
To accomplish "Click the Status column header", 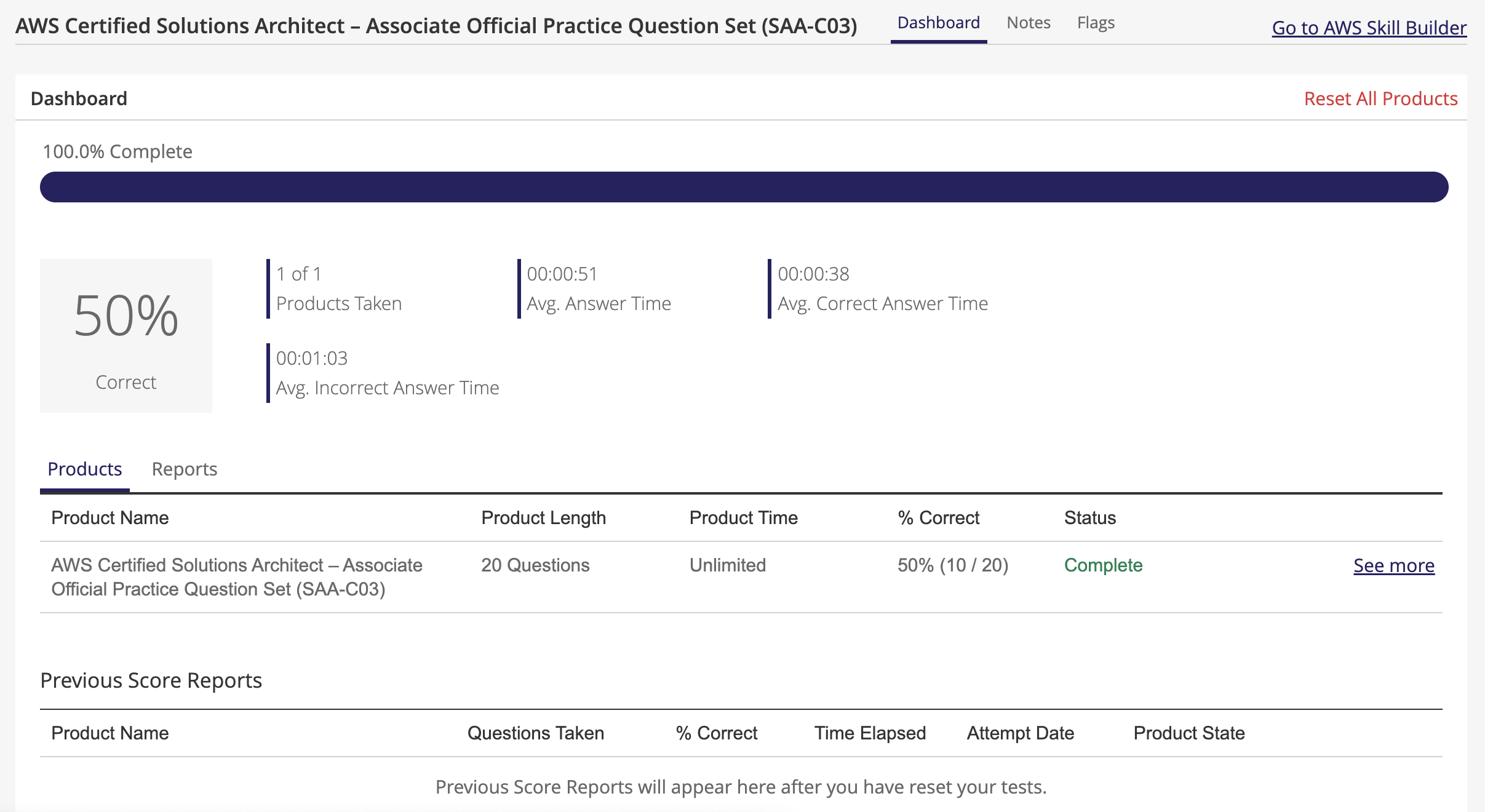I will coord(1089,518).
